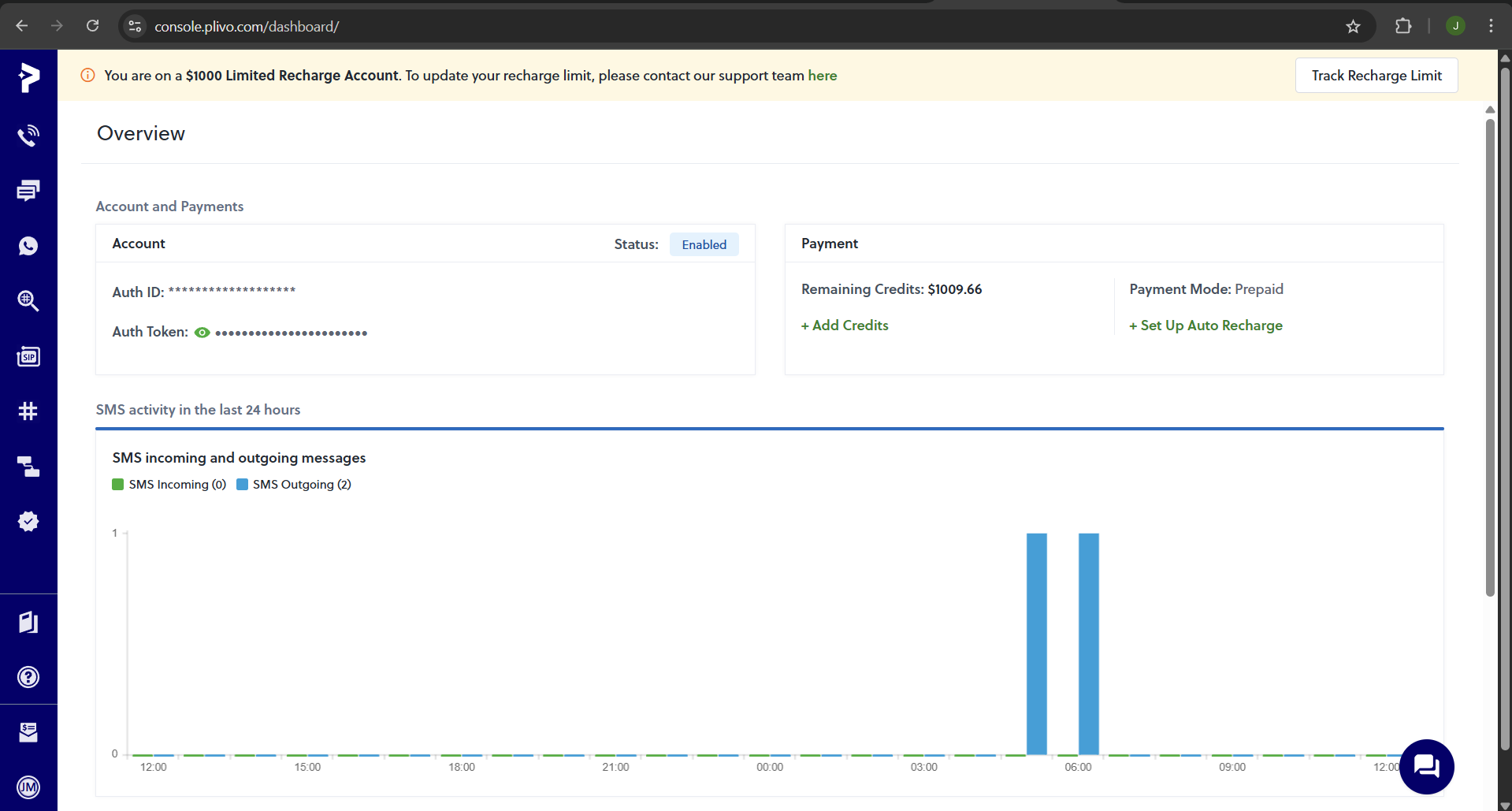Click the + Add Credits link
Image resolution: width=1512 pixels, height=811 pixels.
(x=845, y=326)
